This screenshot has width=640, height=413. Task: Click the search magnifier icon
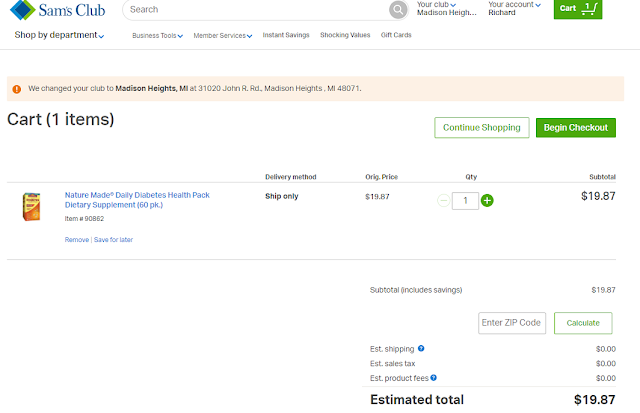(x=398, y=10)
